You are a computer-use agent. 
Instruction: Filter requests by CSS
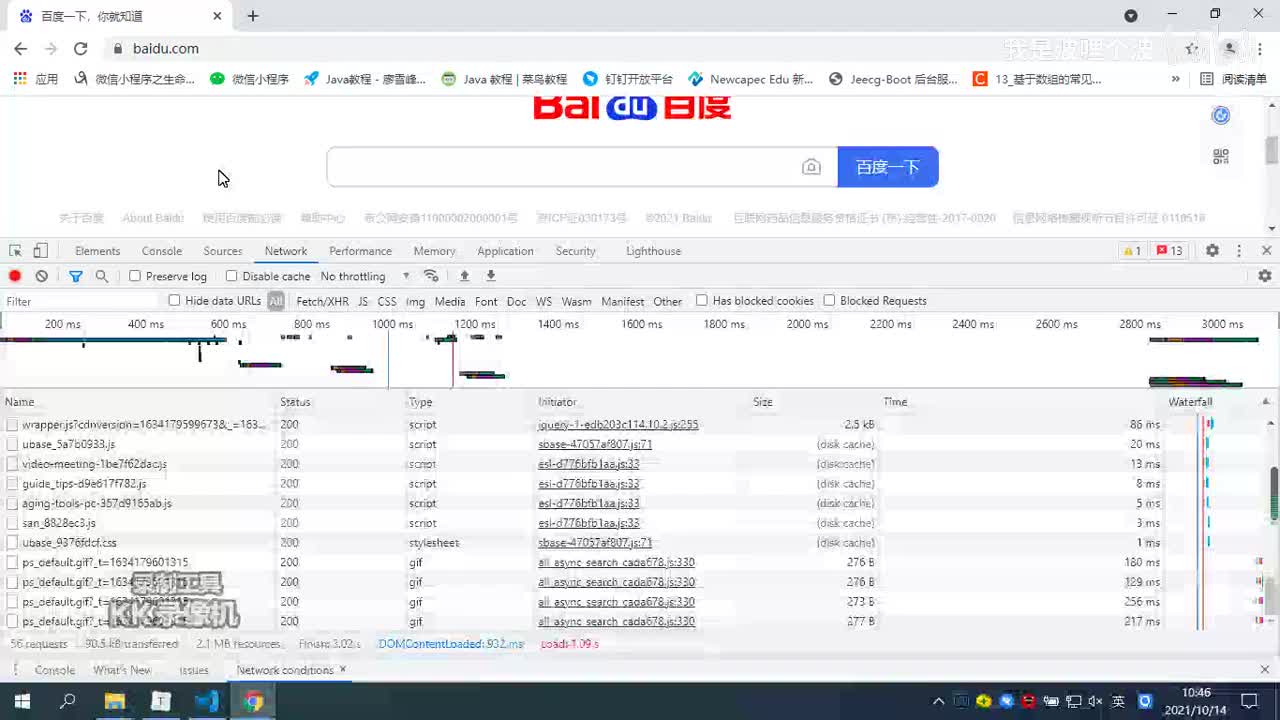click(386, 301)
